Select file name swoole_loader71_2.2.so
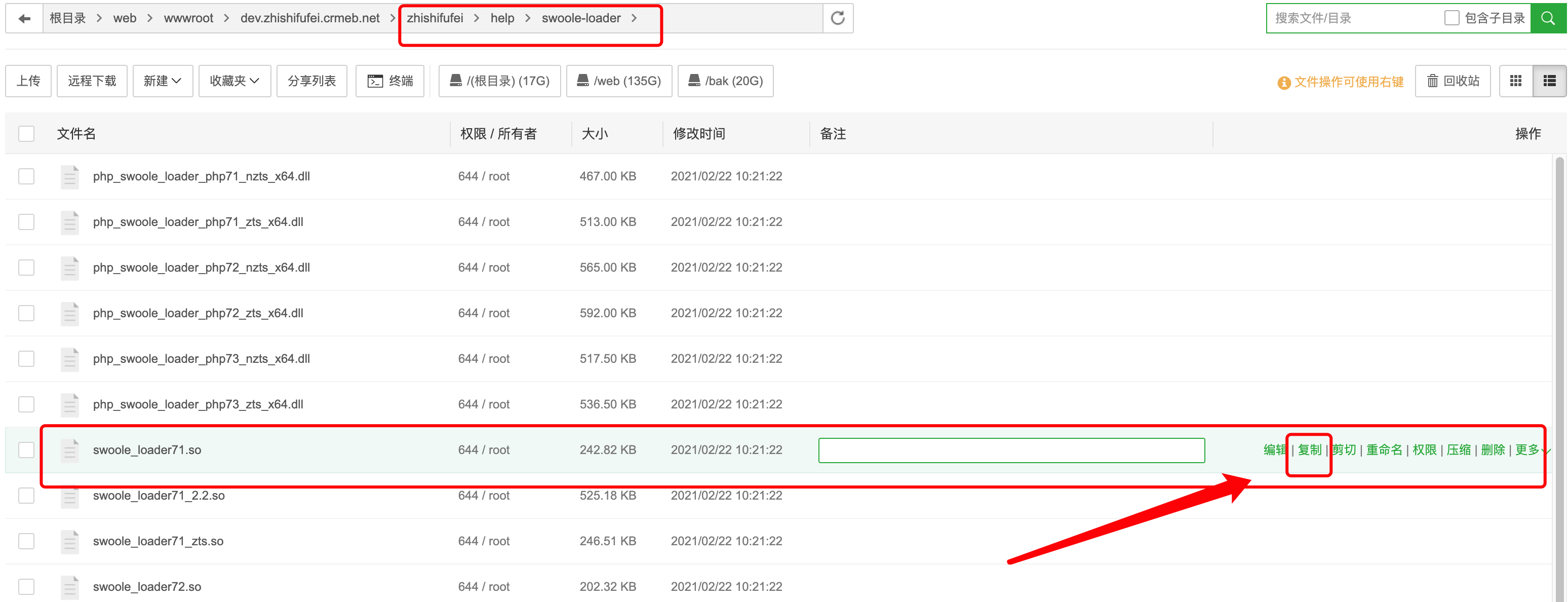 coord(159,496)
